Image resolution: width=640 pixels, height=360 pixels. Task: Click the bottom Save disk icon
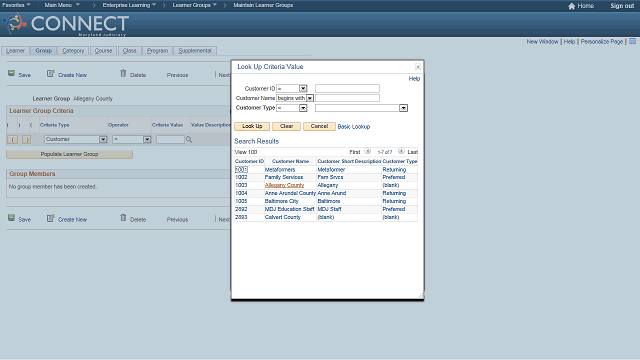pyautogui.click(x=11, y=218)
